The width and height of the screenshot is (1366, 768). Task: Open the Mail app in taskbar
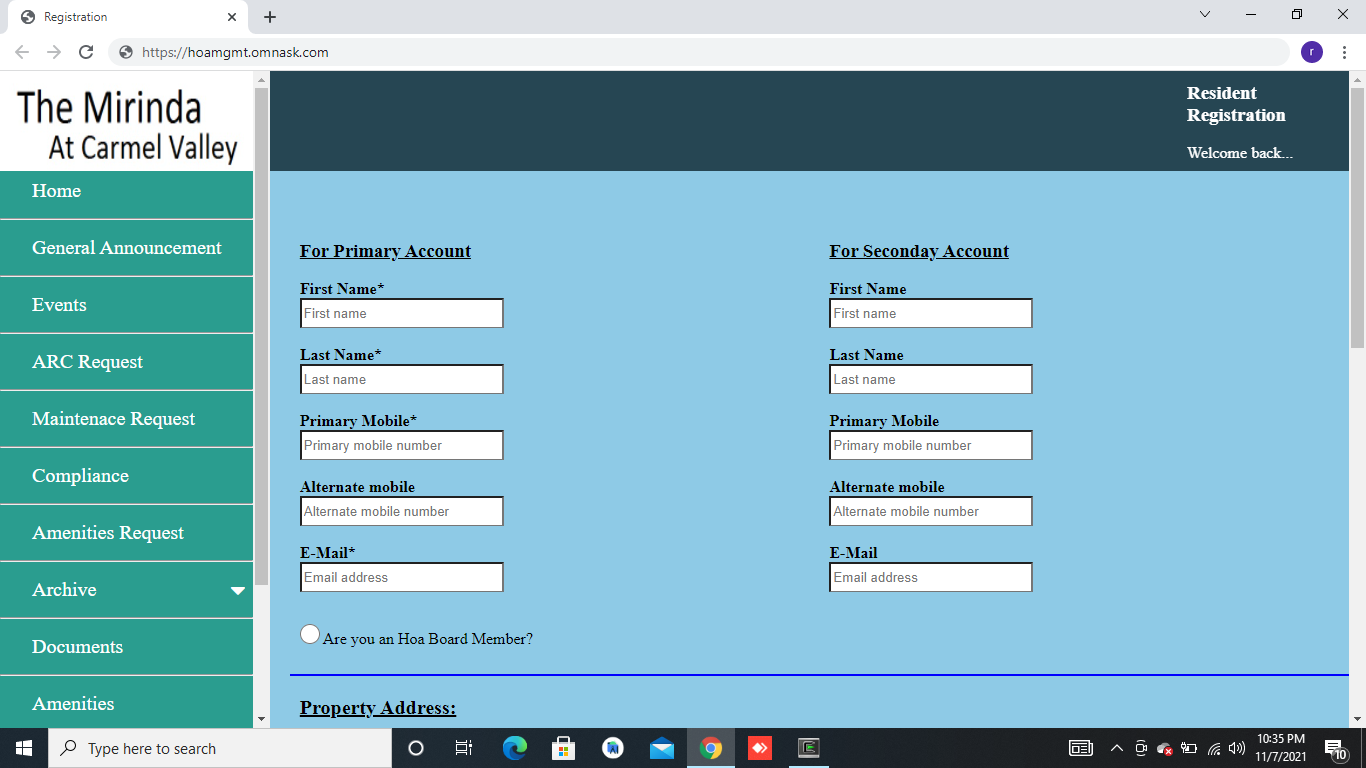661,748
